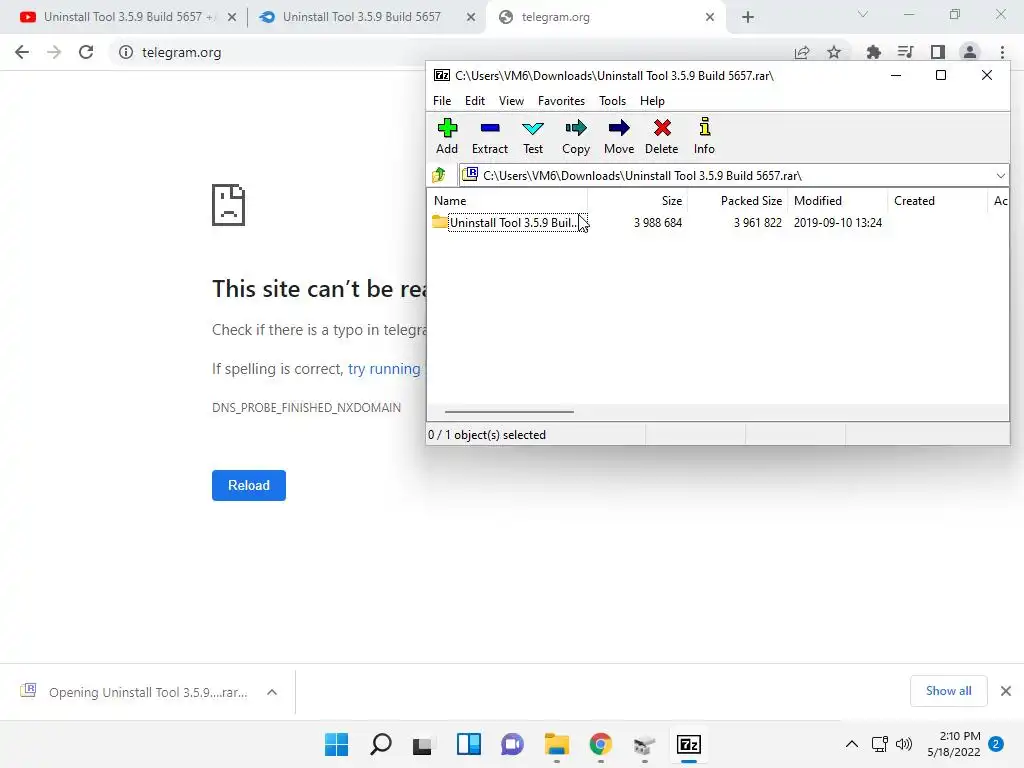Viewport: 1024px width, 768px height.
Task: Open taskbar Search
Action: coord(381,744)
